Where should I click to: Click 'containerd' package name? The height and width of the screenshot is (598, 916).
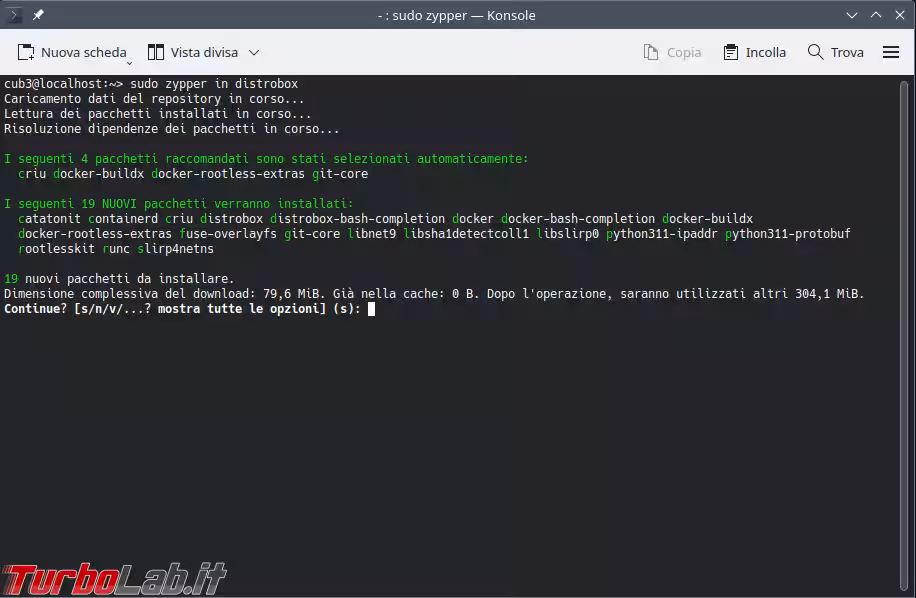click(123, 219)
